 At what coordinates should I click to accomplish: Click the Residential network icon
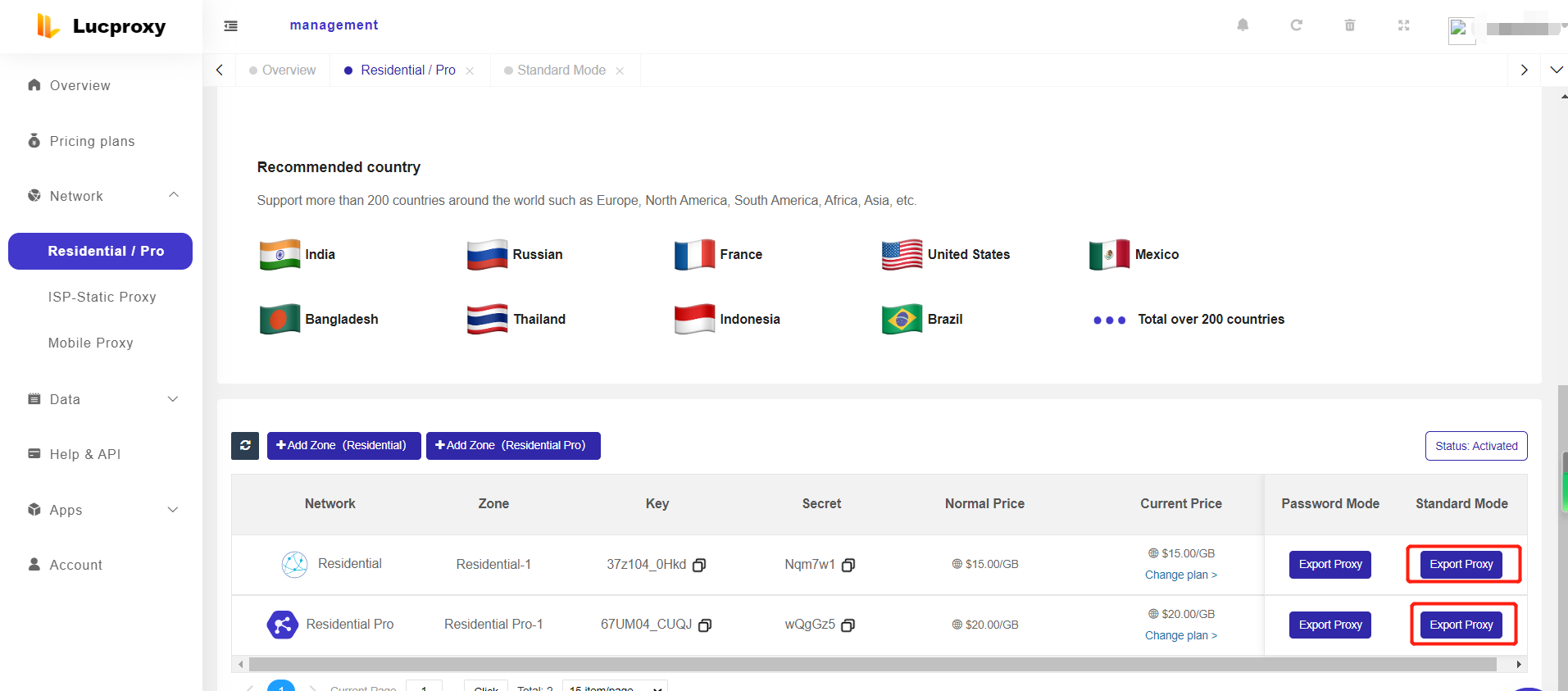pos(294,565)
